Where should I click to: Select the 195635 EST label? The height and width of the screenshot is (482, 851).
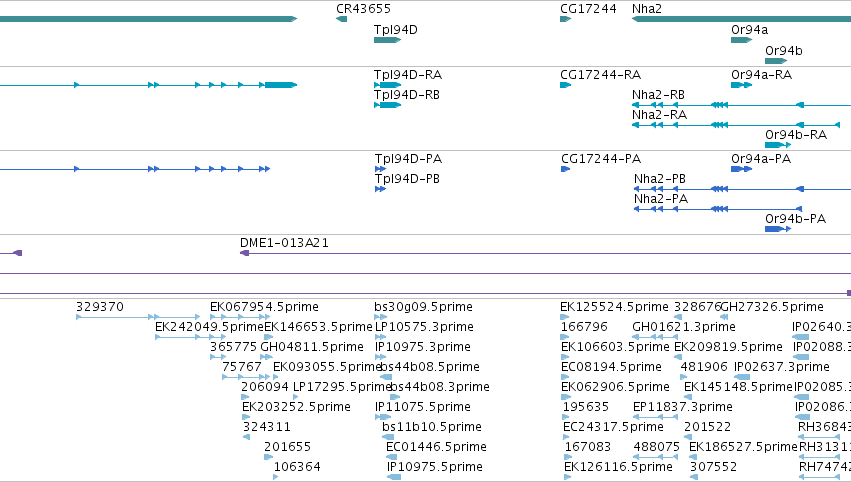point(586,408)
